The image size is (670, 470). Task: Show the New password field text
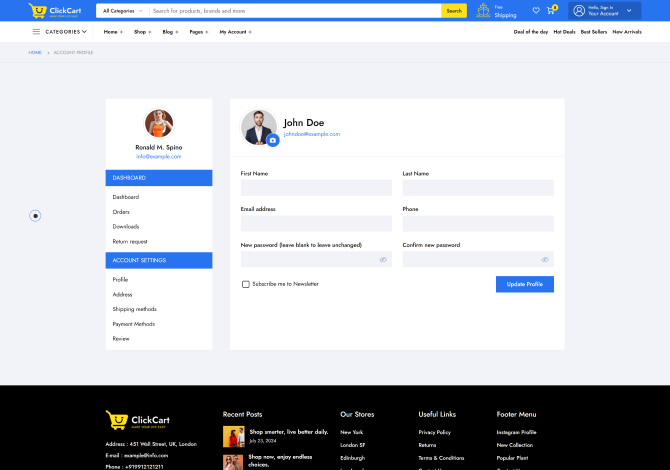[383, 260]
